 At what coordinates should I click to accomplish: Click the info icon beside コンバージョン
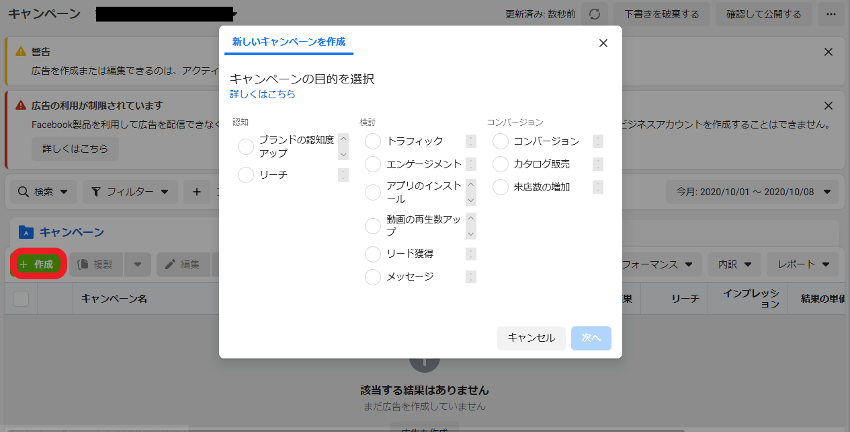coord(598,141)
